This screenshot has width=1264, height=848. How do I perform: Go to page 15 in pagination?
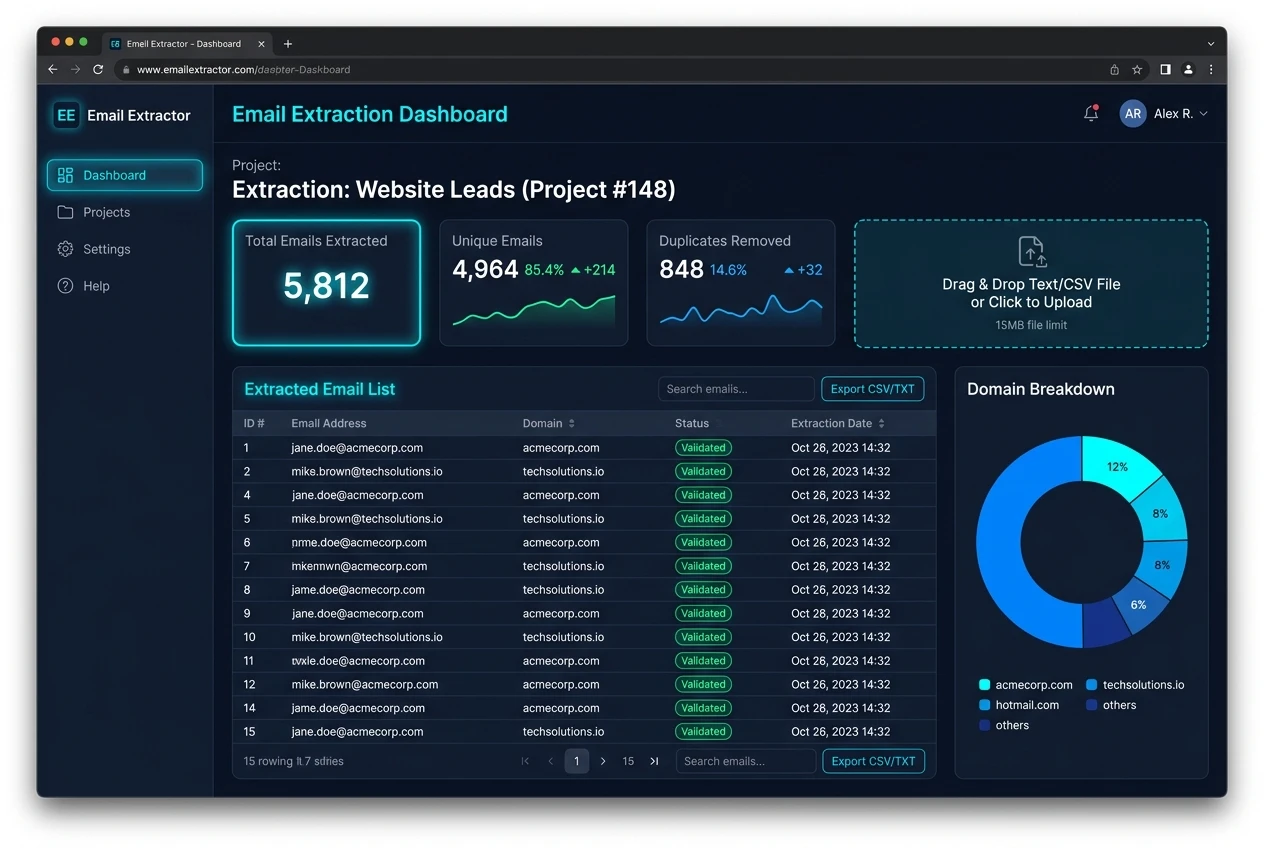[628, 761]
